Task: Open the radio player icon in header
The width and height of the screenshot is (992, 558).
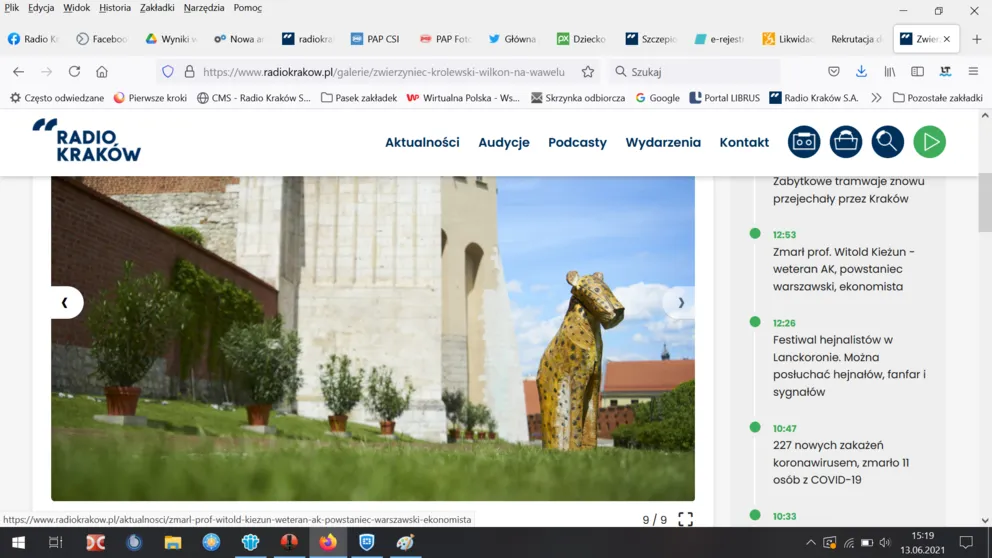Action: point(803,142)
